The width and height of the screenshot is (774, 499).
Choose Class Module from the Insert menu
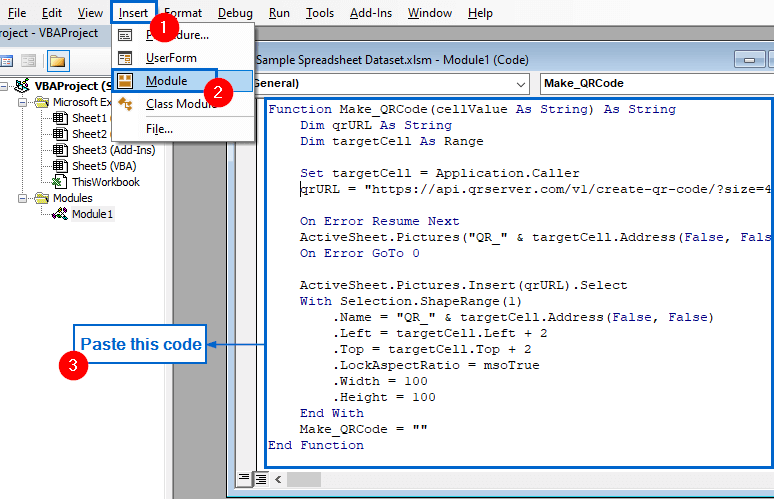183,104
